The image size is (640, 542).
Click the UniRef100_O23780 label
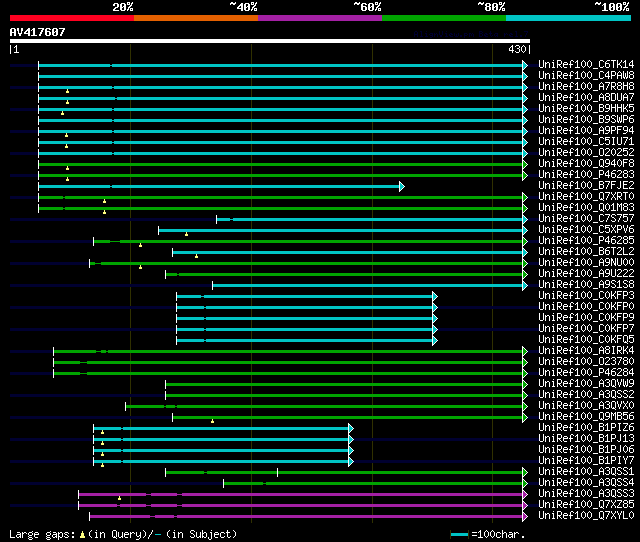coord(586,362)
